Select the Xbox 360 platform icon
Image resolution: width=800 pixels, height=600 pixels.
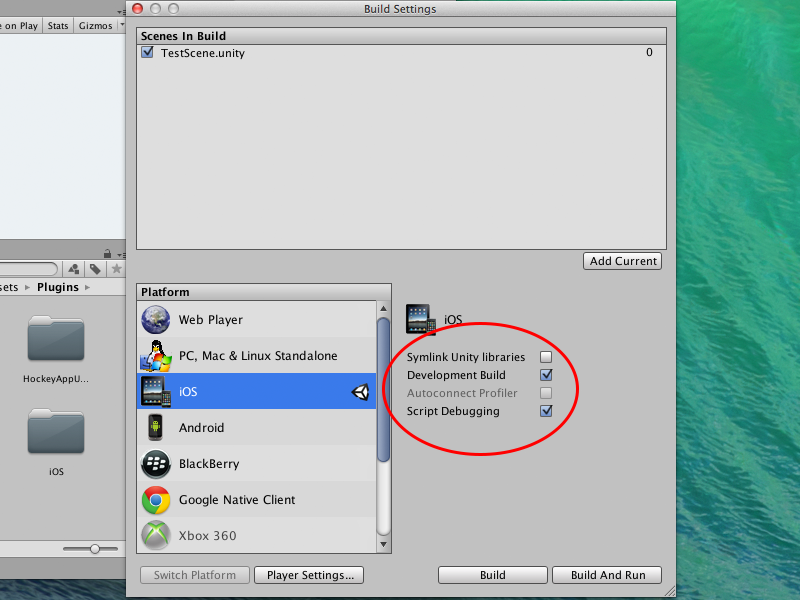coord(156,535)
